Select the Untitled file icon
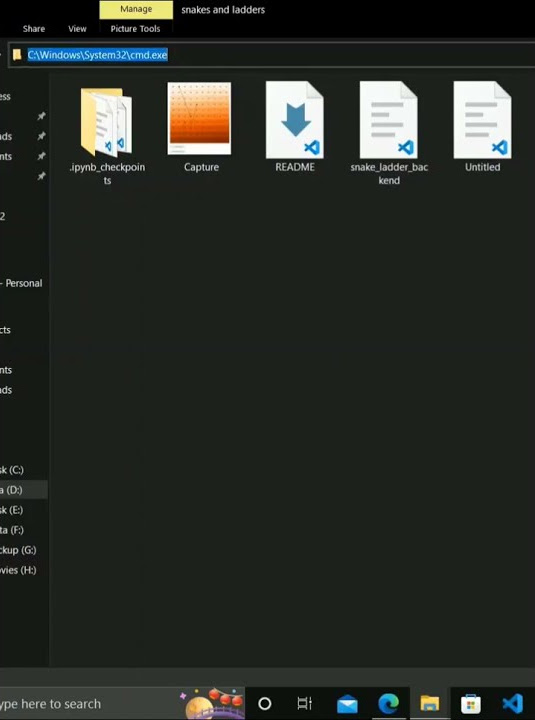 482,120
